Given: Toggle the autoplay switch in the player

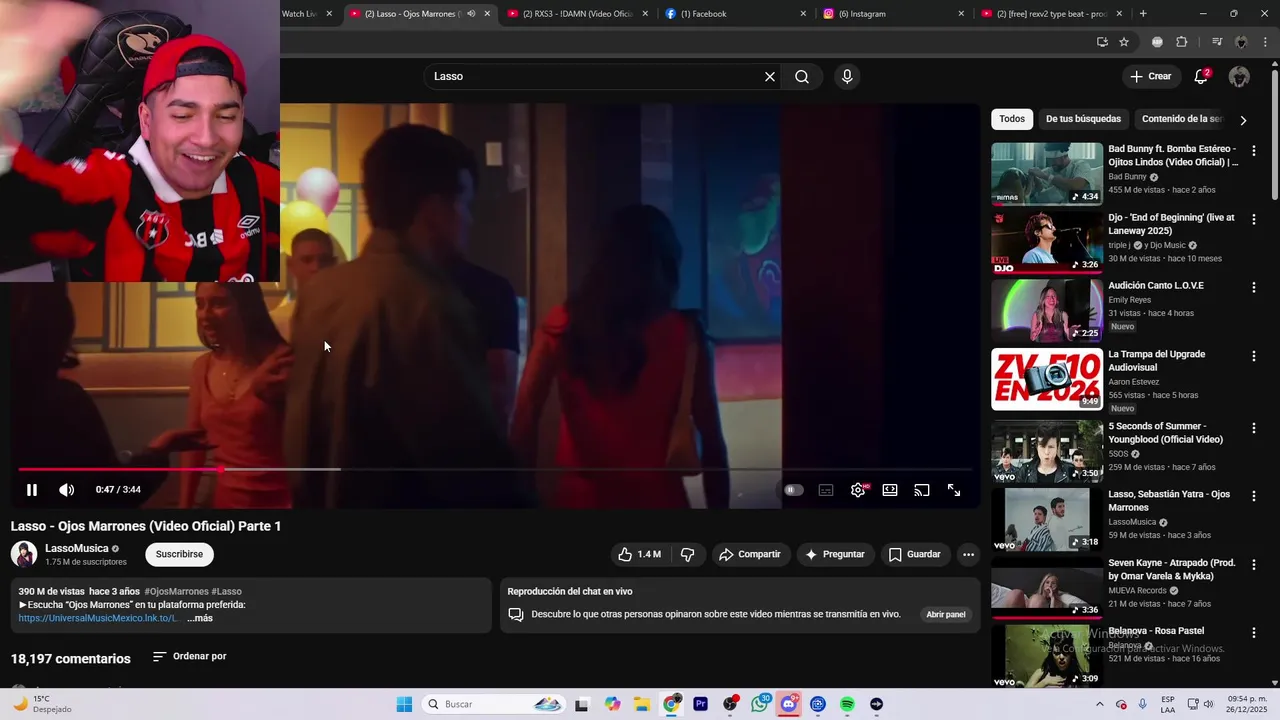Looking at the screenshot, I should pos(793,490).
